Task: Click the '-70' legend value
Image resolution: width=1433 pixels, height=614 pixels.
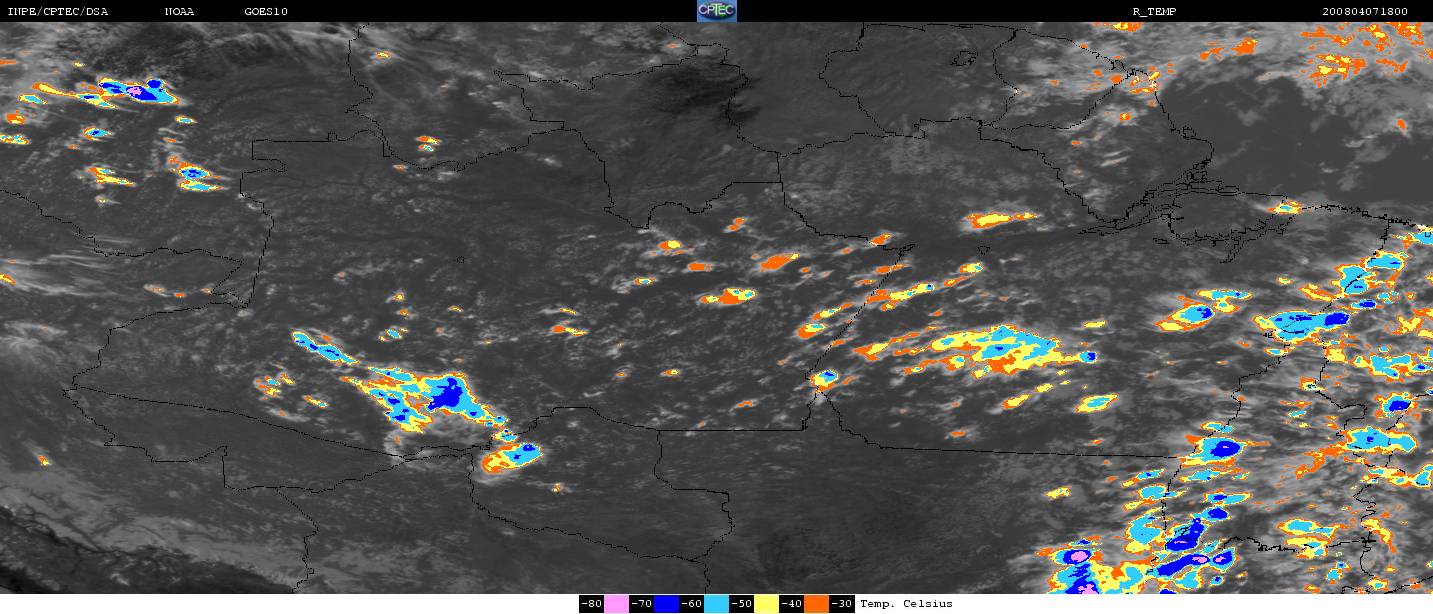Action: [x=641, y=604]
